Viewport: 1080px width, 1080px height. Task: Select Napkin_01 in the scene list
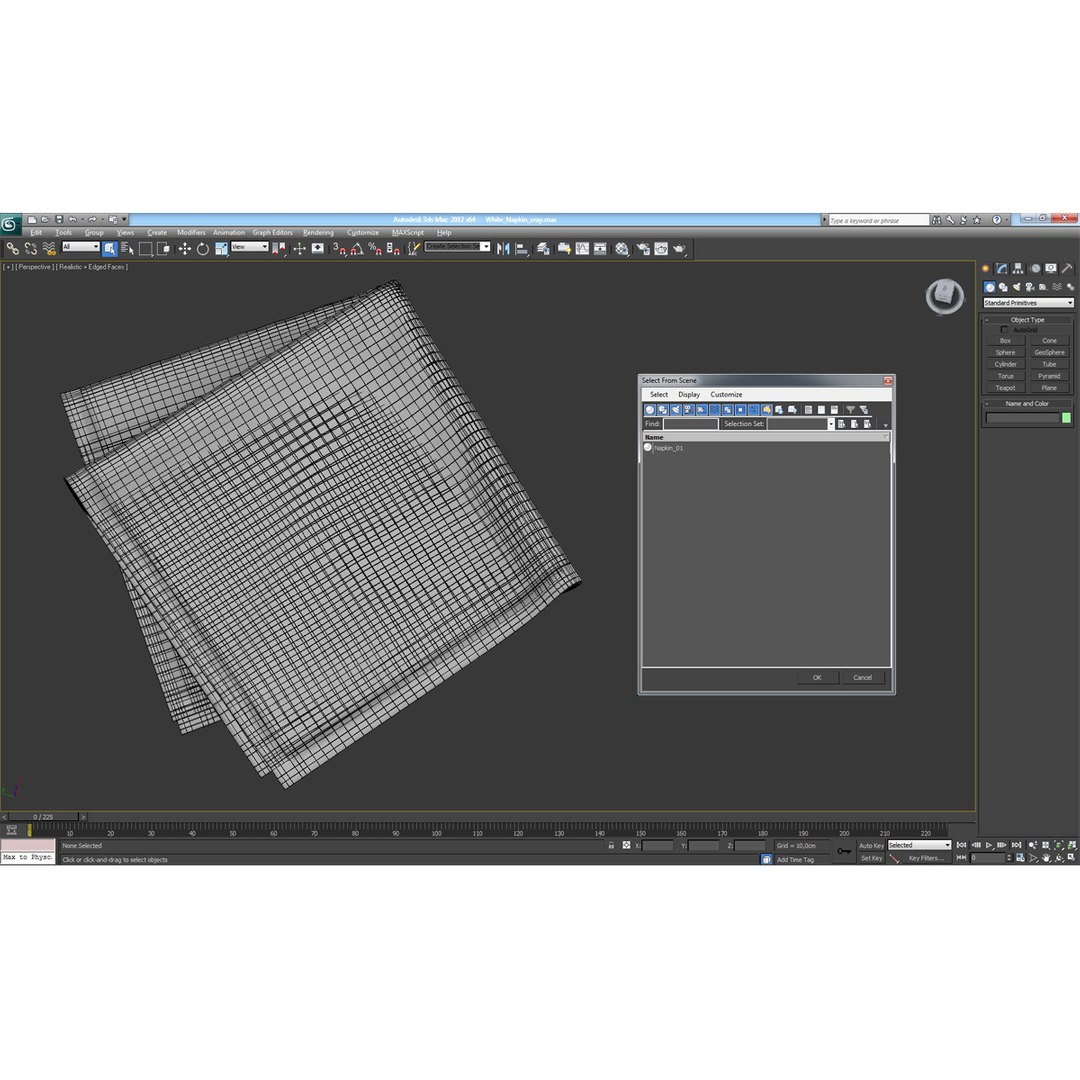[669, 448]
